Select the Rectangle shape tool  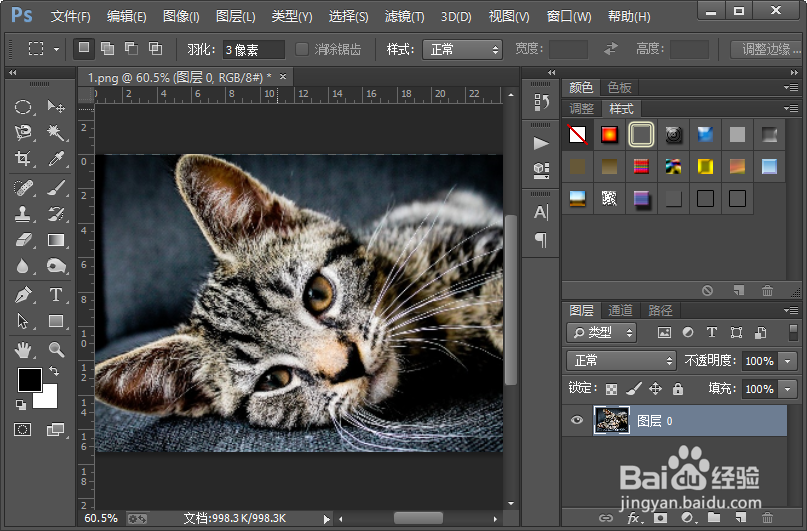(x=56, y=321)
